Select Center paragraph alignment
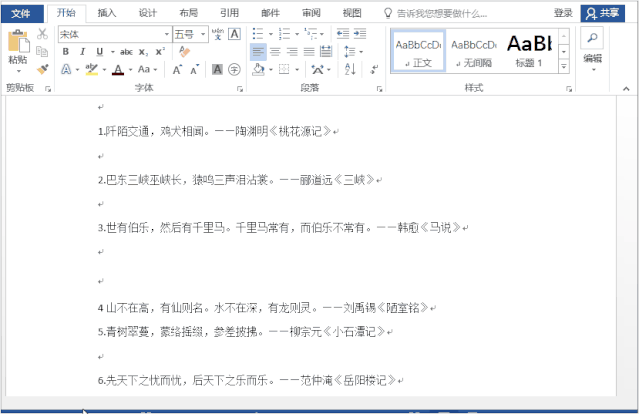The height and width of the screenshot is (414, 639). click(275, 52)
